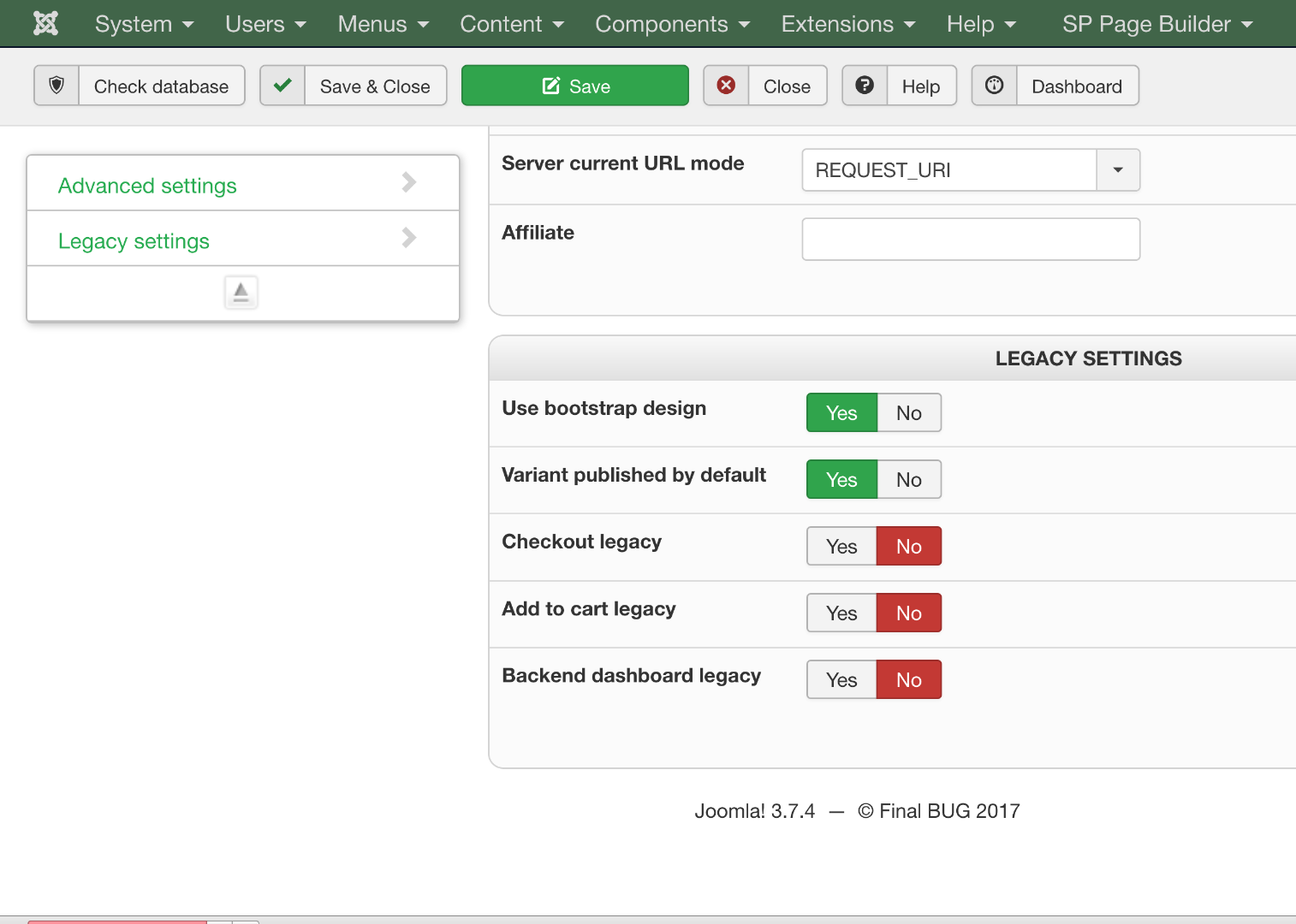This screenshot has height=924, width=1296.
Task: Click the shield icon beside Check database
Action: (56, 86)
